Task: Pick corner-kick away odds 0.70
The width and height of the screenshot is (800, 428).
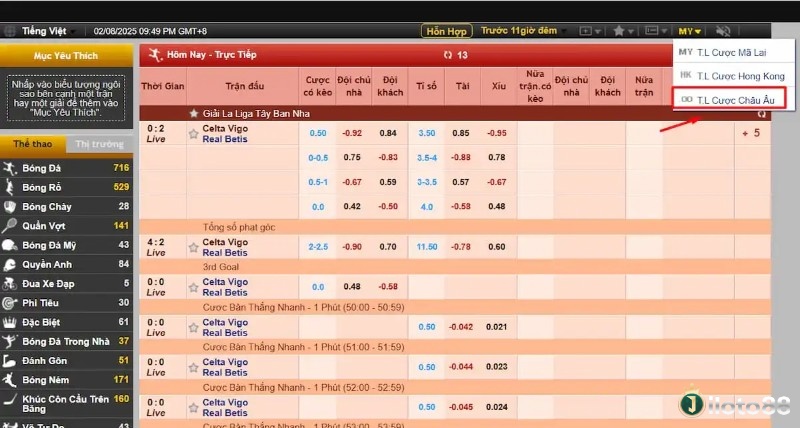Action: tap(388, 247)
